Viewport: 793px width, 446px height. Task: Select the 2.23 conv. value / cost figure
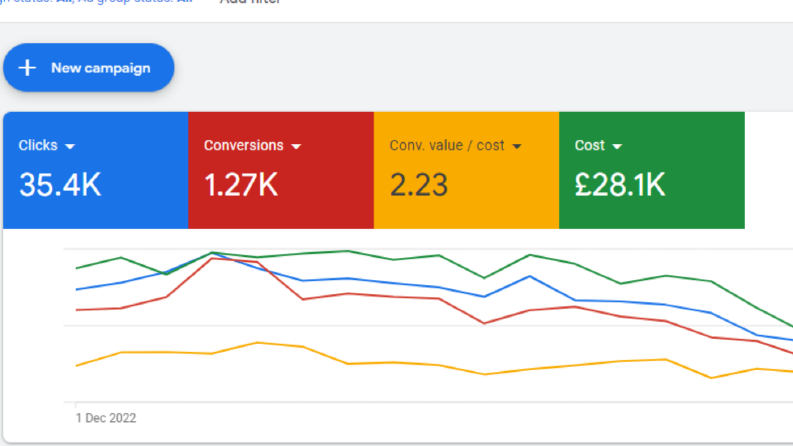419,185
